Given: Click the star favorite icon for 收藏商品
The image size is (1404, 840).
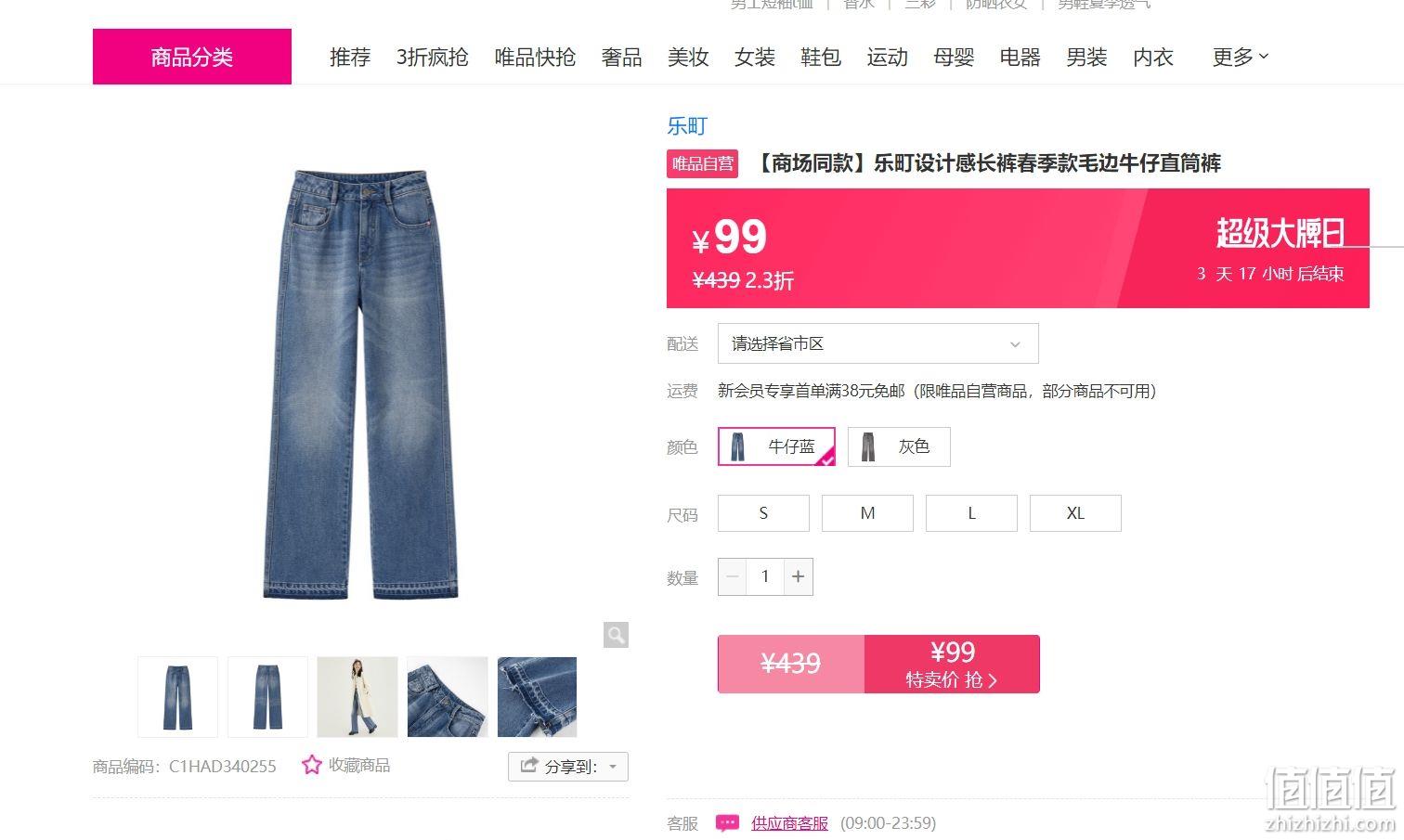Looking at the screenshot, I should coord(312,765).
